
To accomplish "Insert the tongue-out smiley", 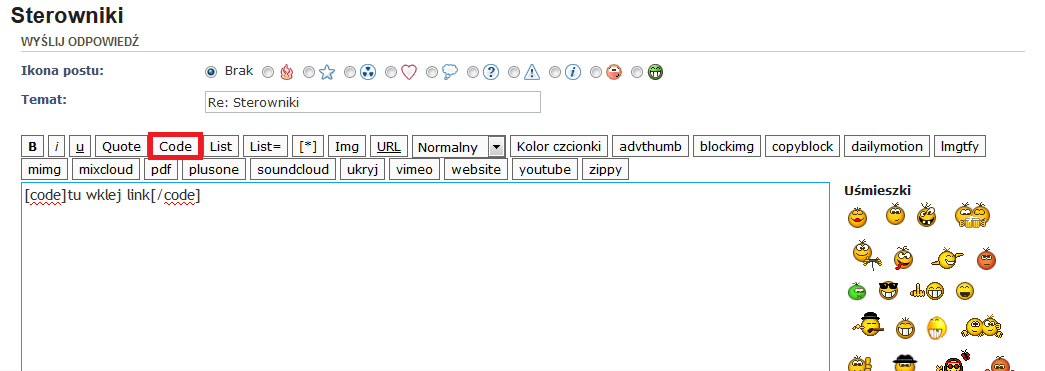I will tap(902, 257).
